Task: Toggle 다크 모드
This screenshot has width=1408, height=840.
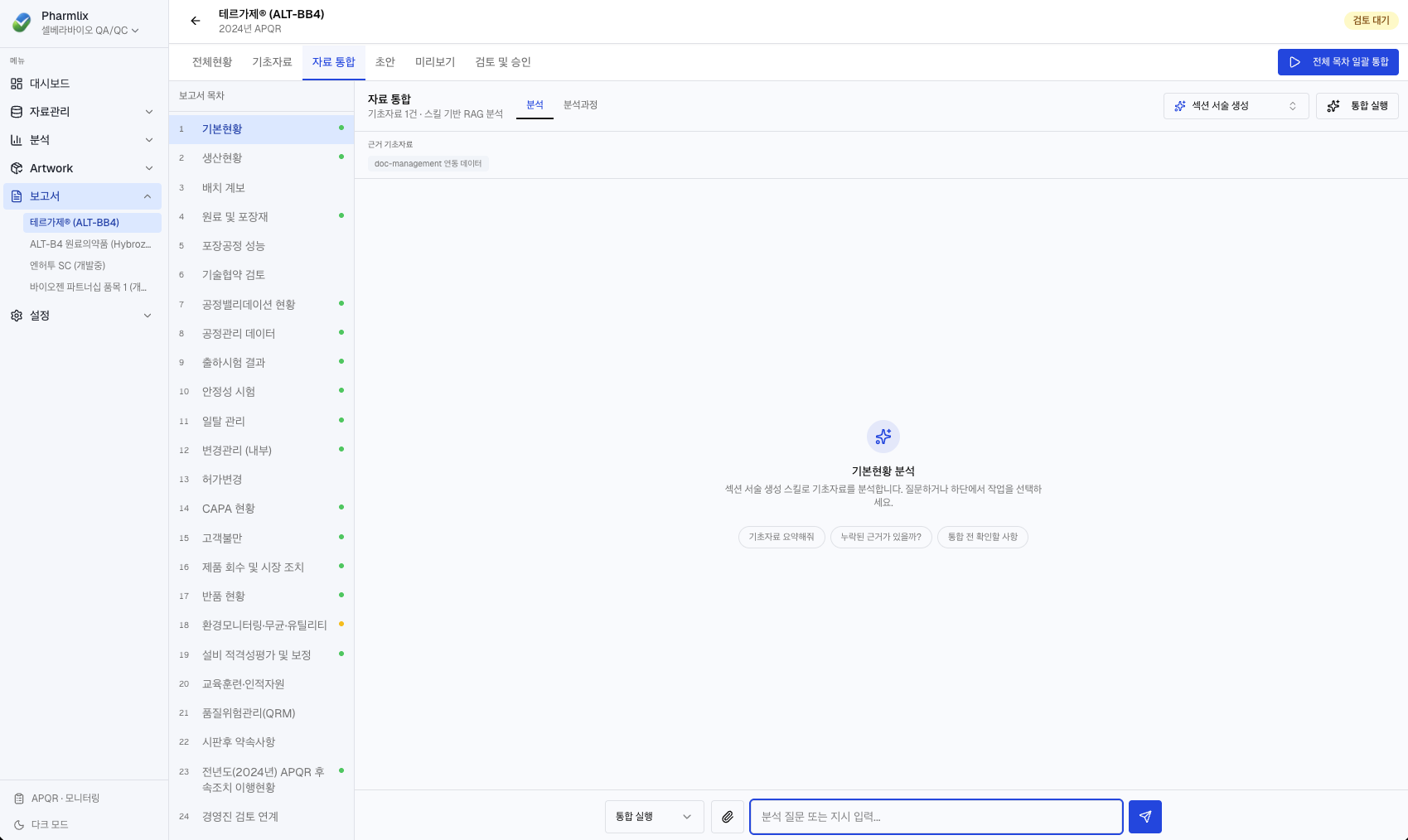Action: coord(50,824)
